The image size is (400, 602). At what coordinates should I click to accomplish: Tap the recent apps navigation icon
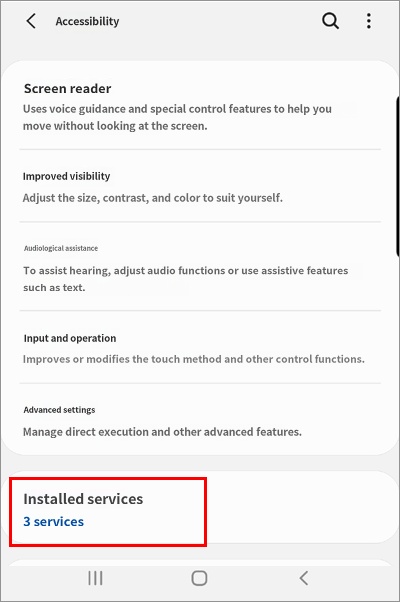pyautogui.click(x=95, y=578)
